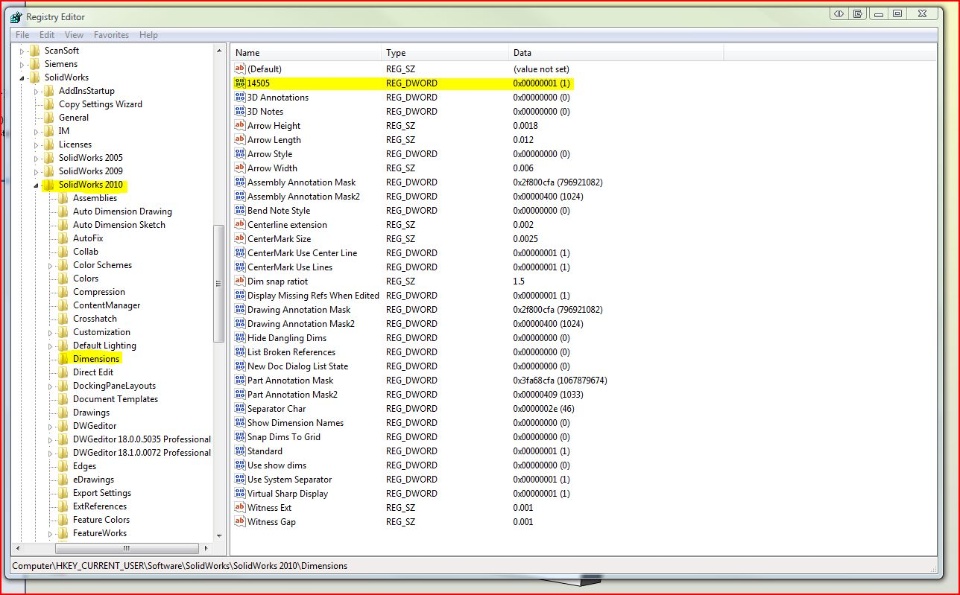Click the tree horizontal scroll right arrow
The image size is (960, 595).
click(x=206, y=548)
